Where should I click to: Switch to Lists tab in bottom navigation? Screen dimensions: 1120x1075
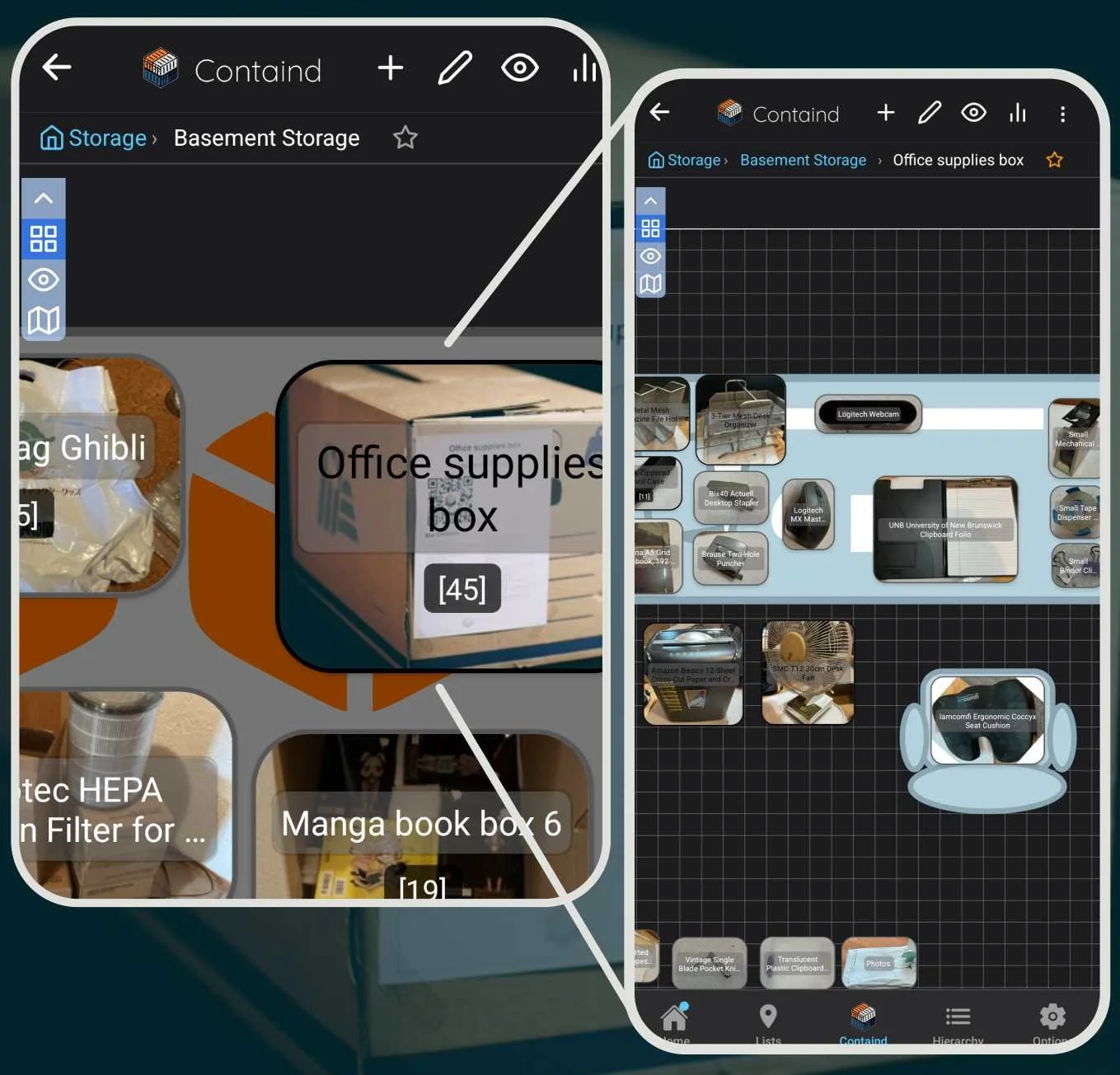[x=768, y=1023]
